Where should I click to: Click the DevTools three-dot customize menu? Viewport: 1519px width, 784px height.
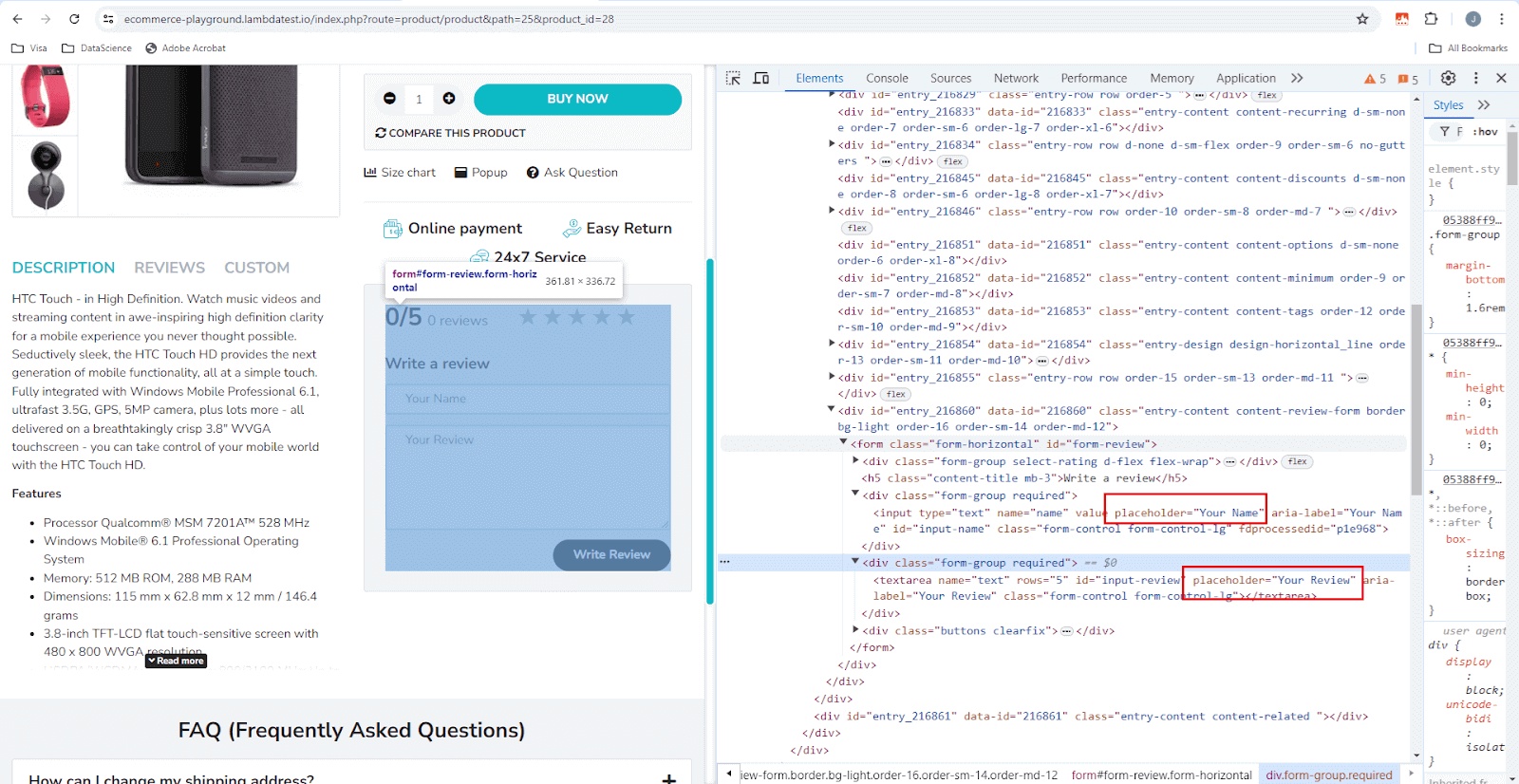tap(1475, 78)
